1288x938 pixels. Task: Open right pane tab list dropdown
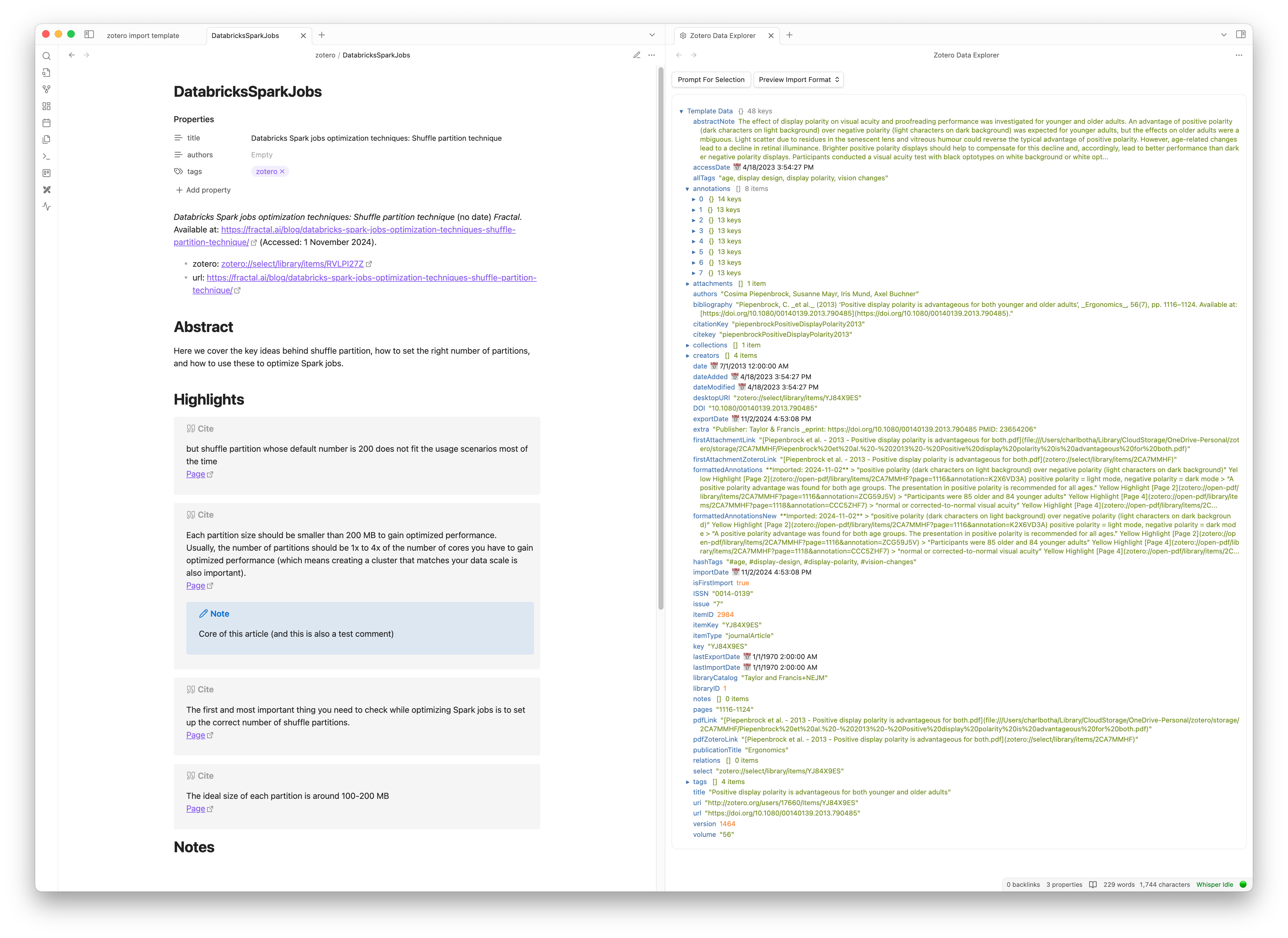pos(1223,35)
